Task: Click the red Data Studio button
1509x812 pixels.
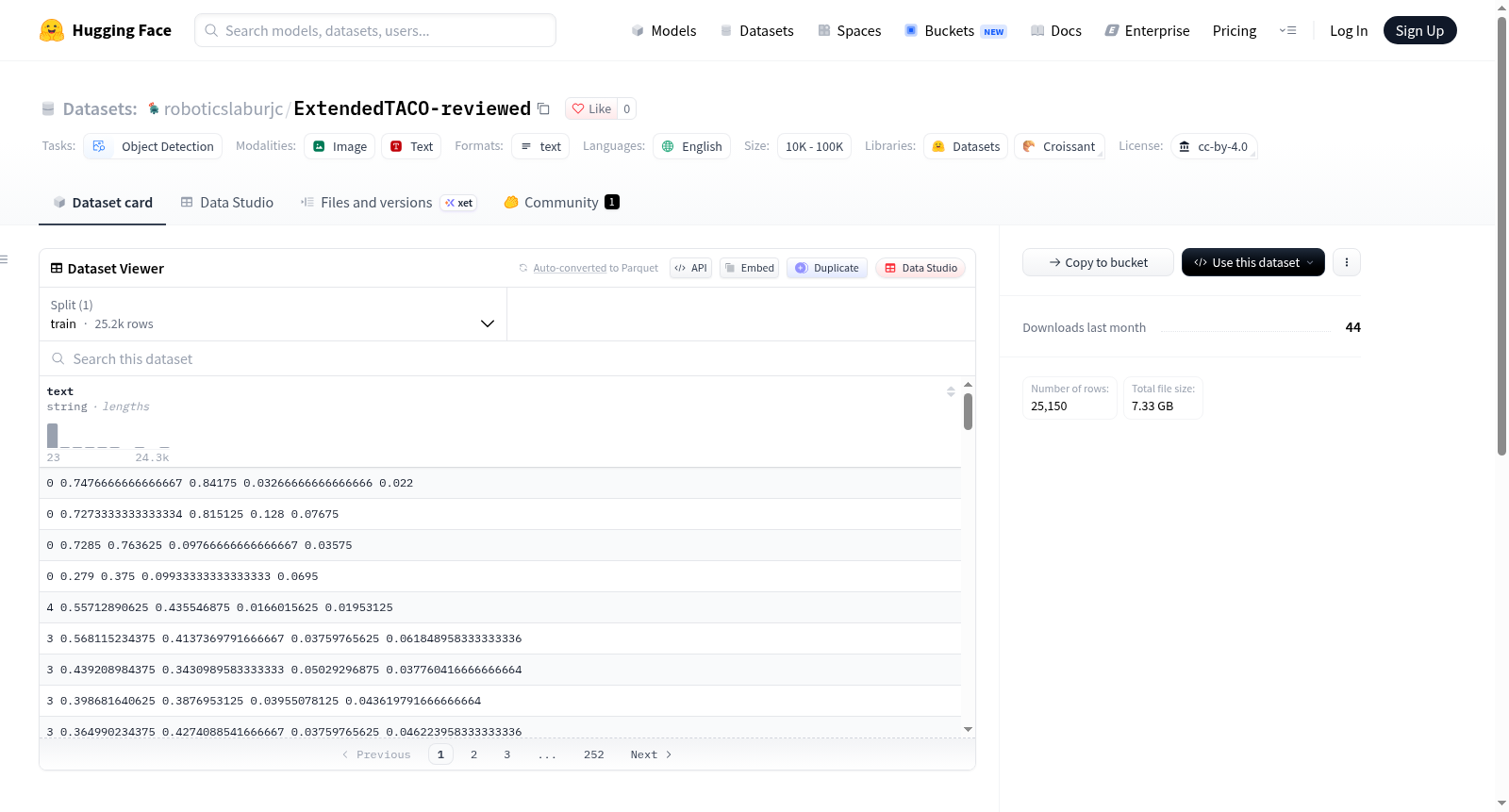Action: pos(920,268)
